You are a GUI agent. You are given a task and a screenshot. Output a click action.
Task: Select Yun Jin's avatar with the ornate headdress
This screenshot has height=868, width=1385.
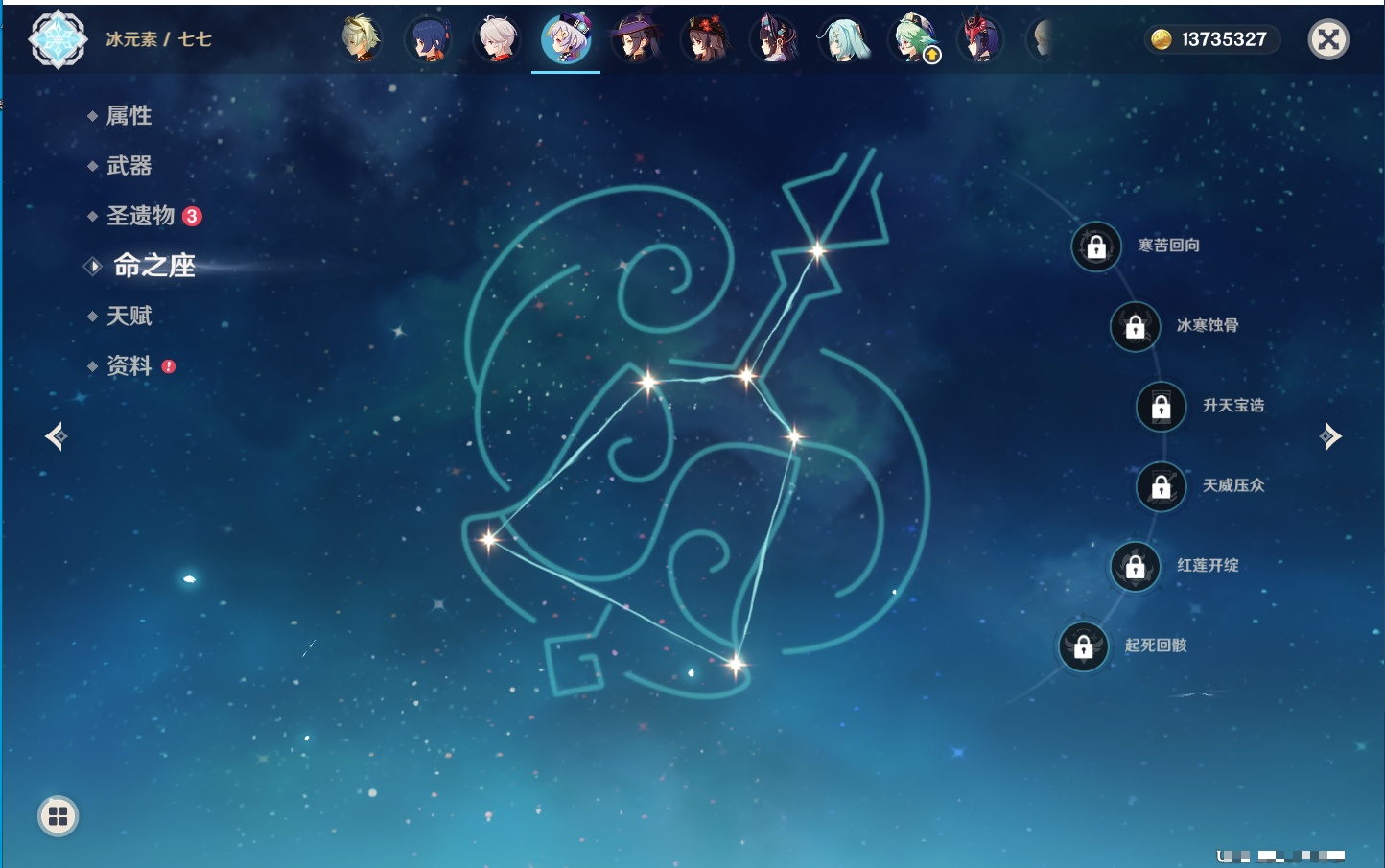(x=774, y=39)
